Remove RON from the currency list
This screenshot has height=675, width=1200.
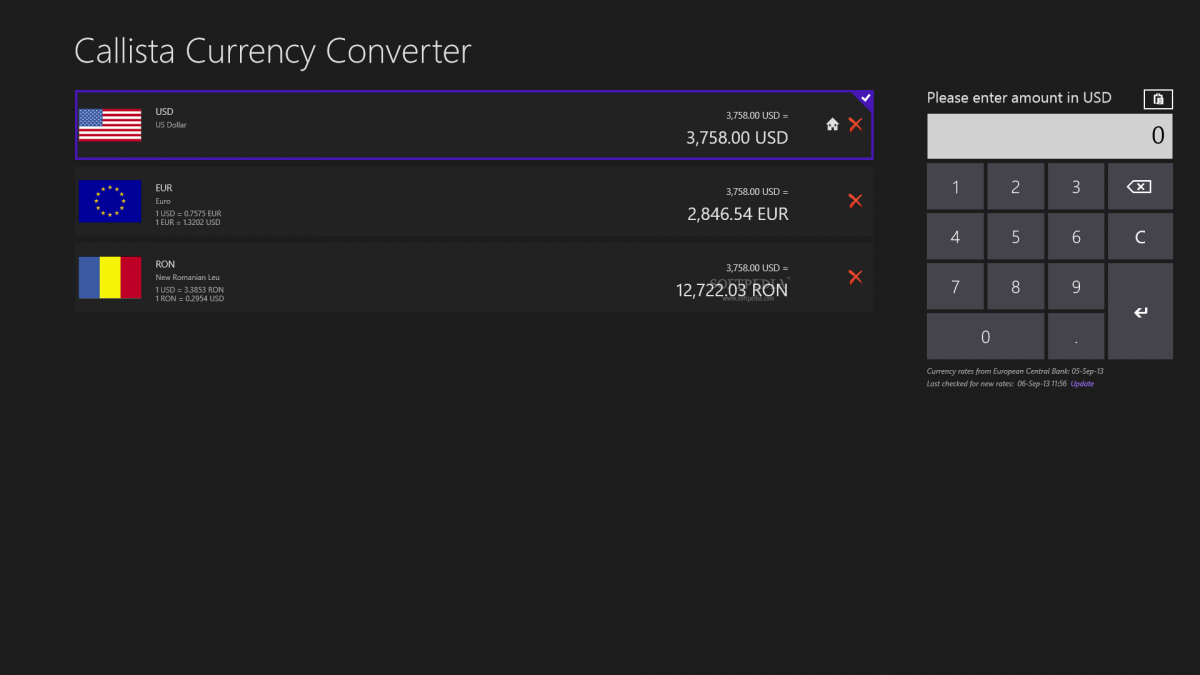pyautogui.click(x=856, y=277)
